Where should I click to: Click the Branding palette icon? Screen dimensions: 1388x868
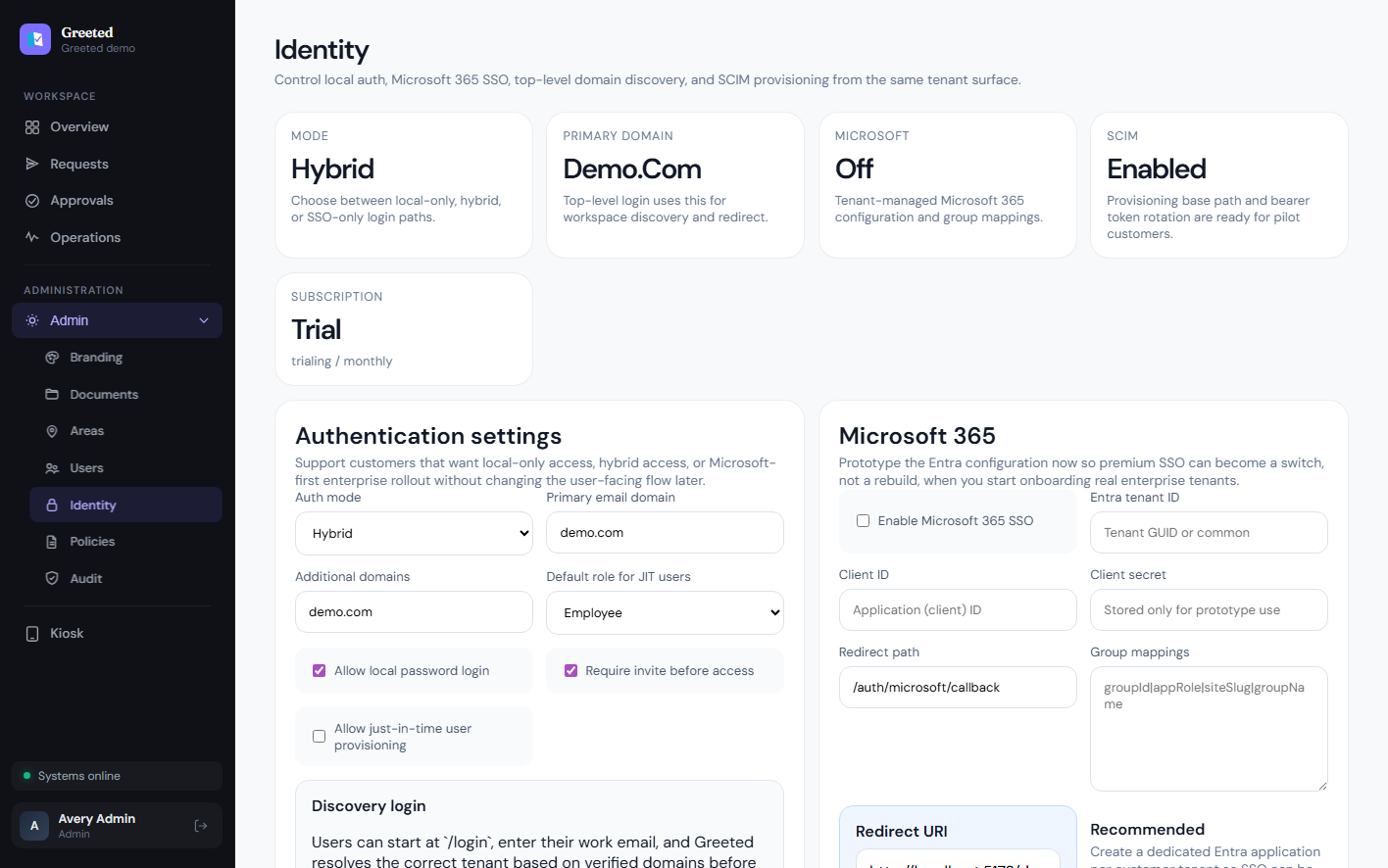pyautogui.click(x=52, y=358)
